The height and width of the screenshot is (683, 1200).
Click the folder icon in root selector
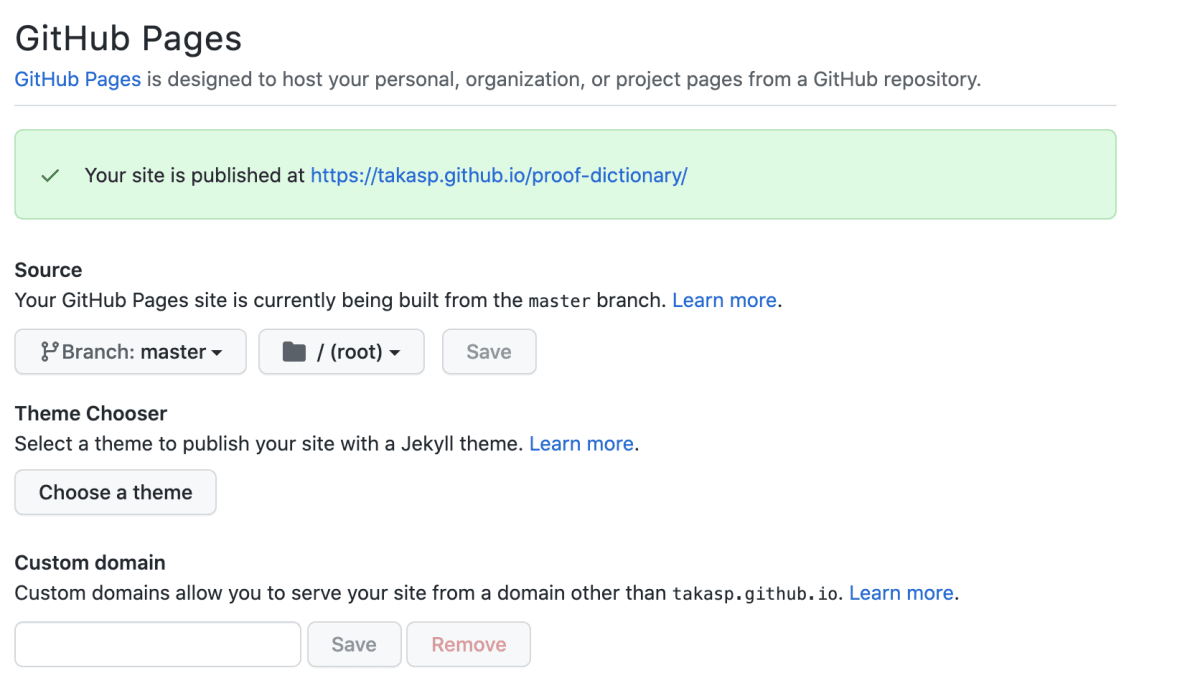coord(294,352)
